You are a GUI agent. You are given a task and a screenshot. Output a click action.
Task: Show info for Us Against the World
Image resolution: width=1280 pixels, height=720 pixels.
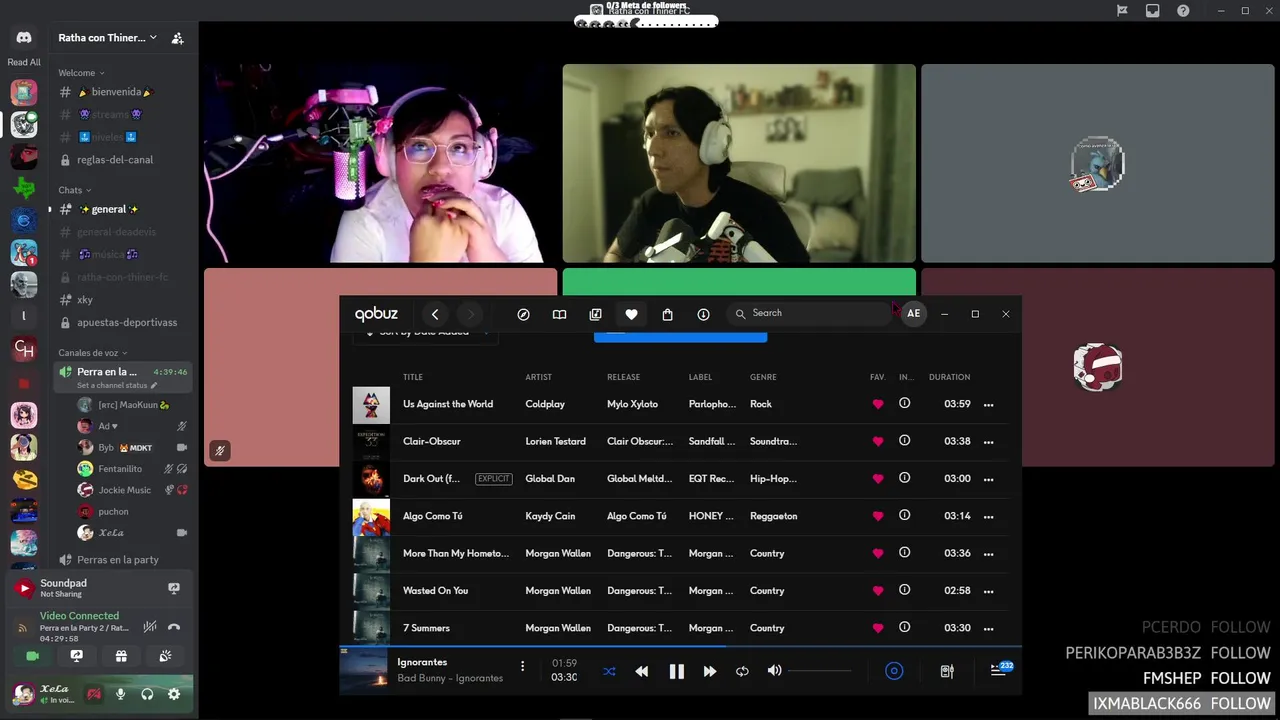tap(905, 404)
